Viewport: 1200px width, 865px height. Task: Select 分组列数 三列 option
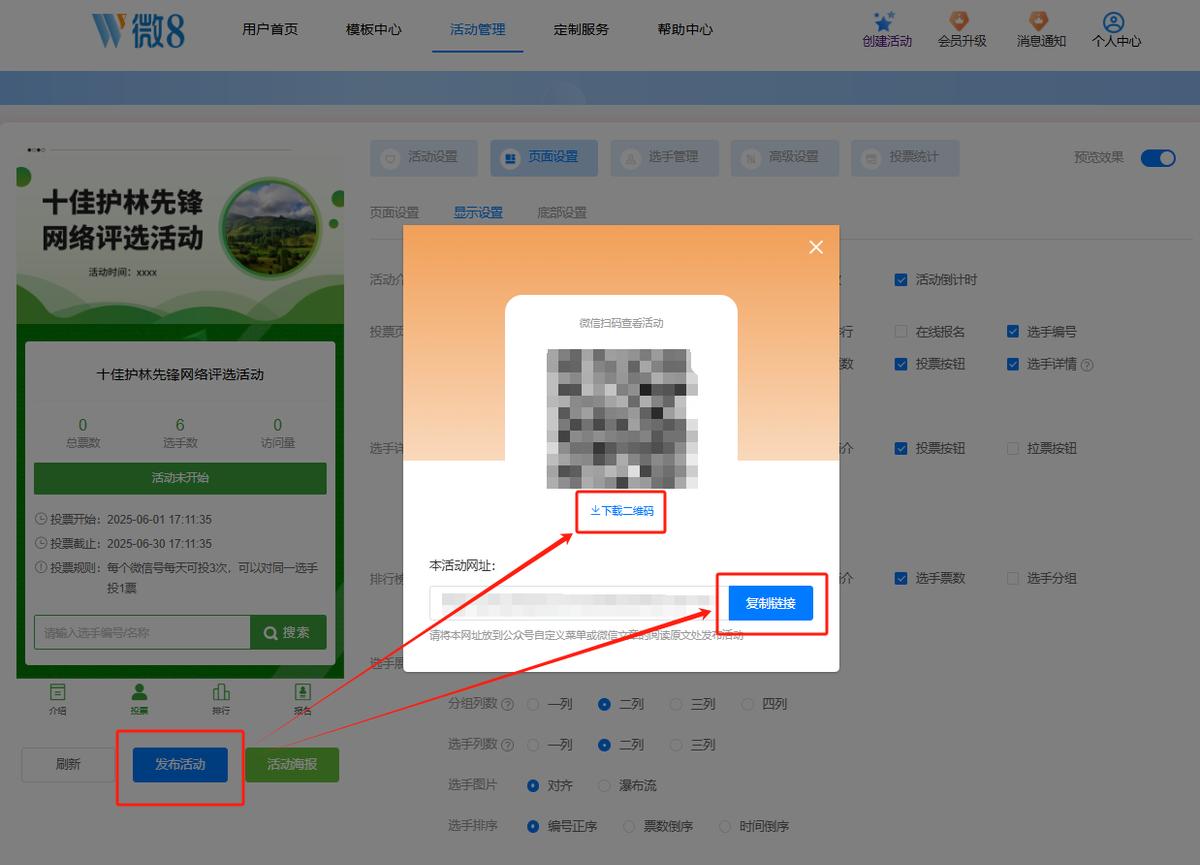tap(676, 704)
